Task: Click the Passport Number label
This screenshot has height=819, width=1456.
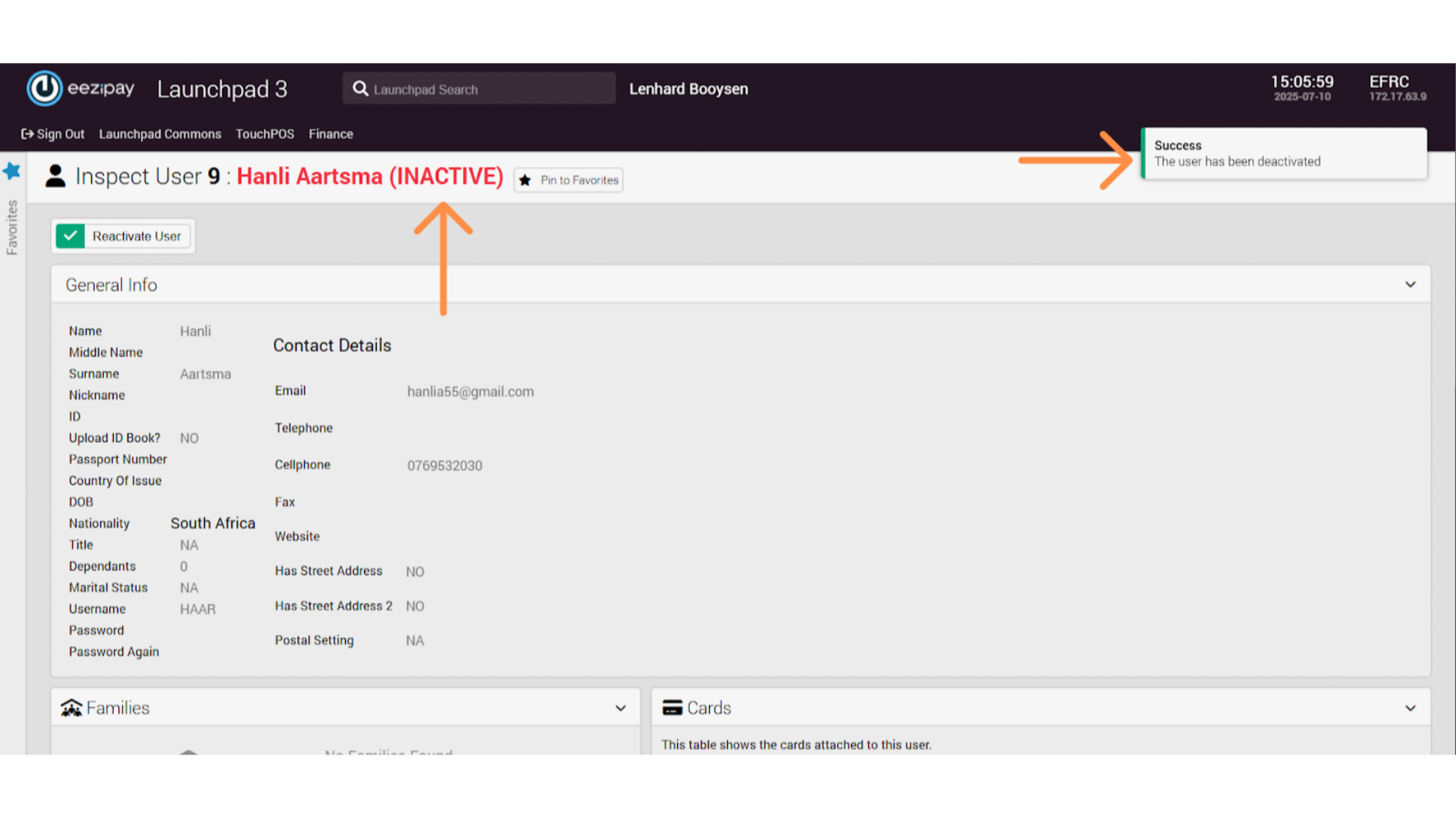Action: point(118,460)
